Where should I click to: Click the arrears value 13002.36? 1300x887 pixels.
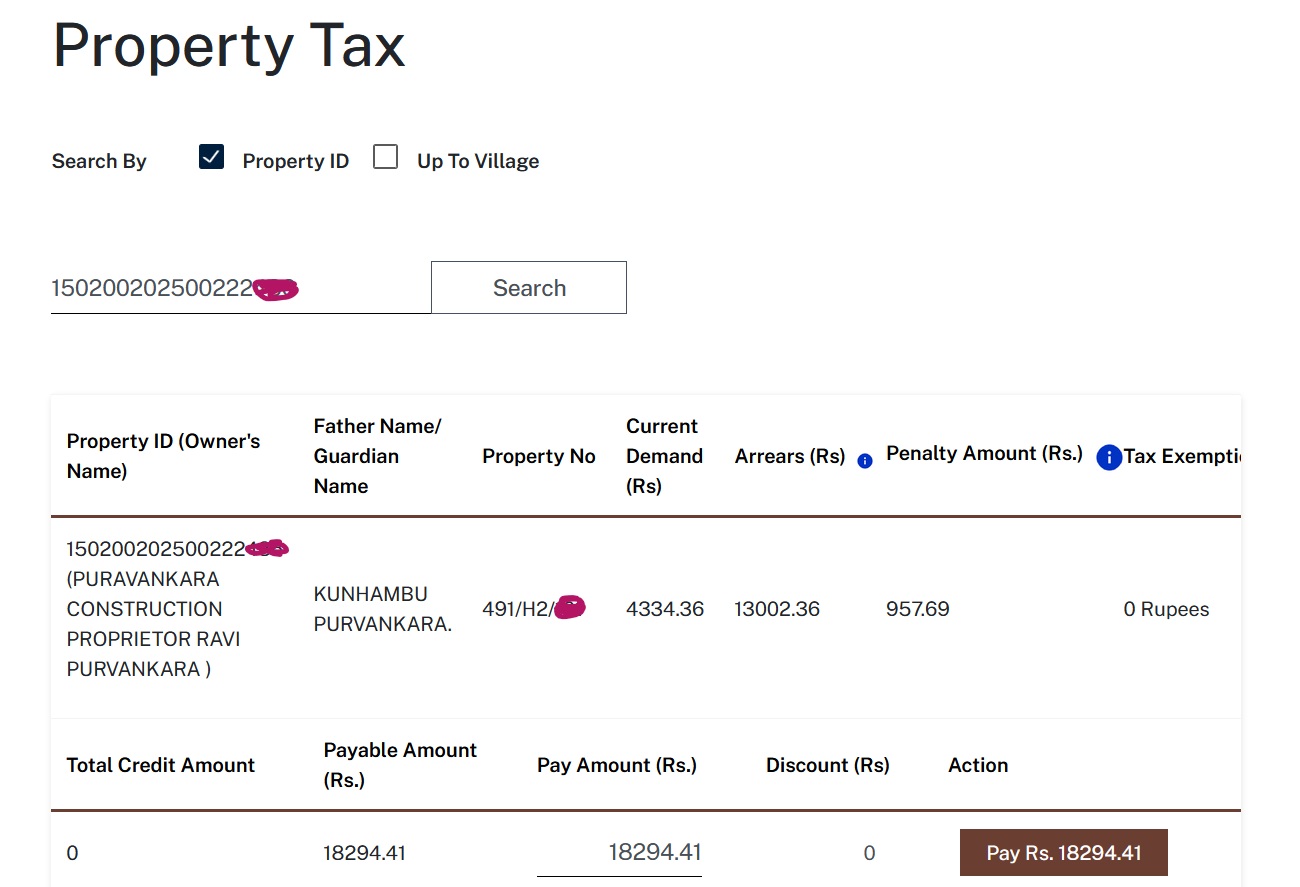point(777,609)
